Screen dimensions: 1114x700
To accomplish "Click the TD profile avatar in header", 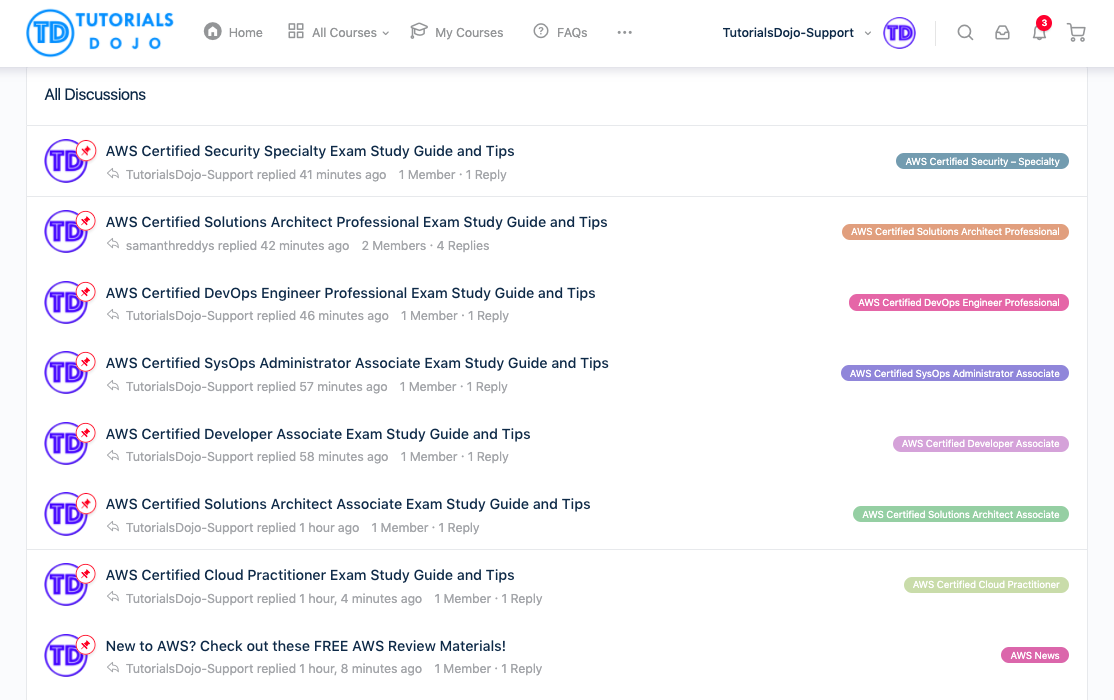I will 899,33.
